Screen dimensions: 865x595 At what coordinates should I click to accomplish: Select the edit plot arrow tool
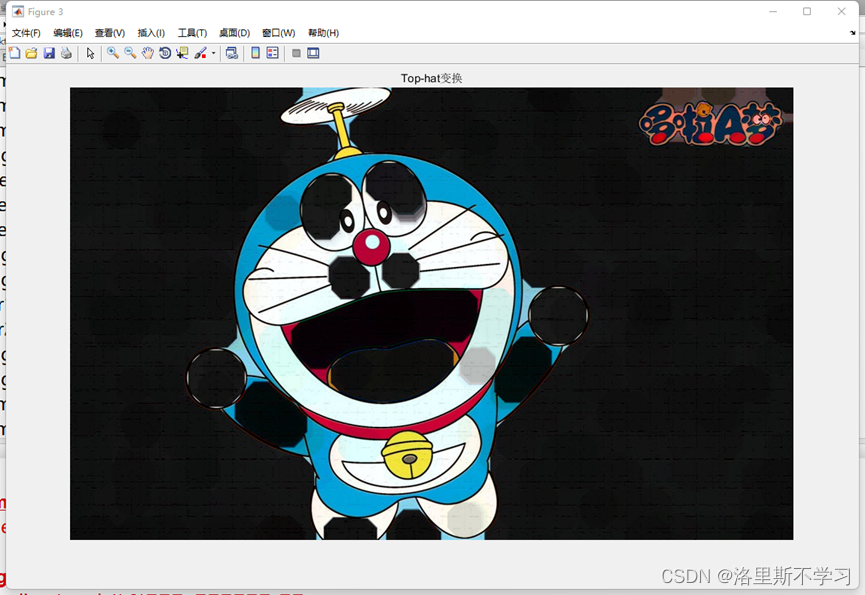click(90, 53)
